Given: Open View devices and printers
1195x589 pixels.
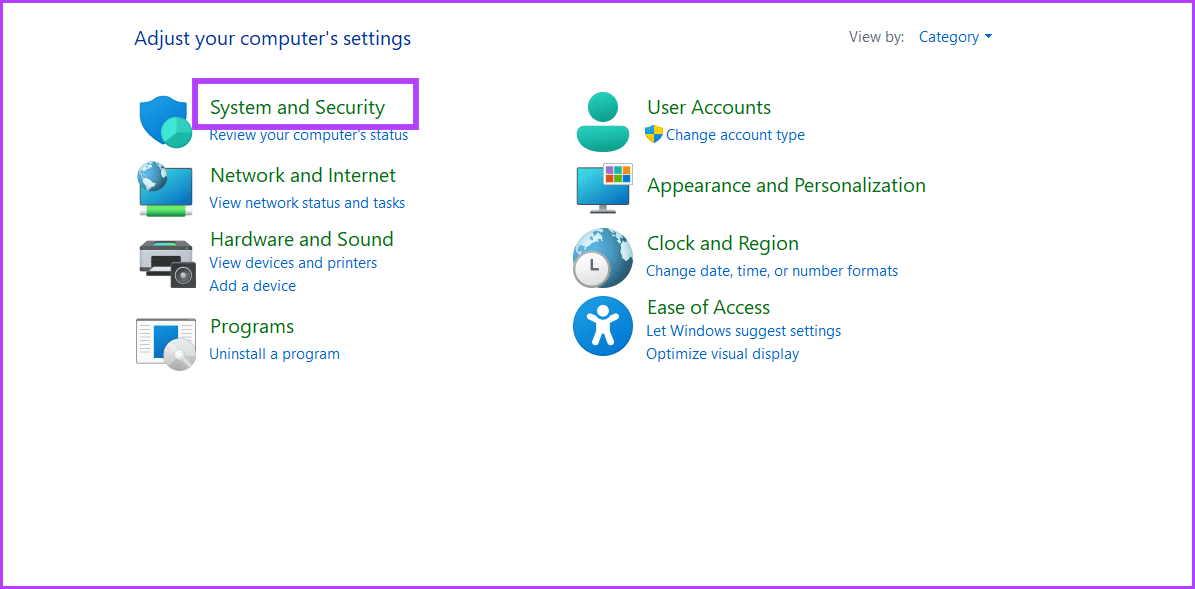Looking at the screenshot, I should point(293,263).
